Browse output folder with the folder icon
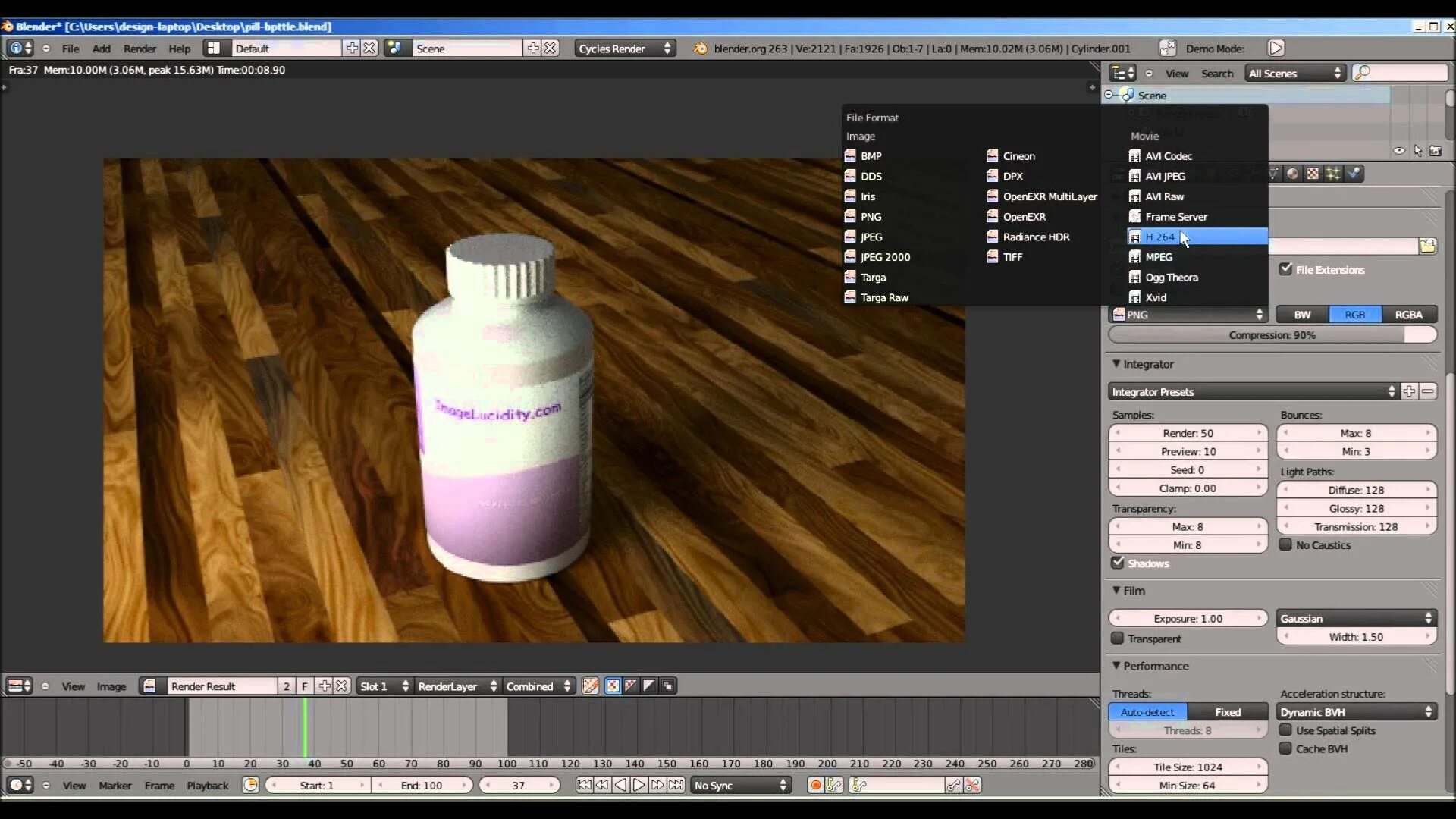Image resolution: width=1456 pixels, height=819 pixels. [1428, 246]
